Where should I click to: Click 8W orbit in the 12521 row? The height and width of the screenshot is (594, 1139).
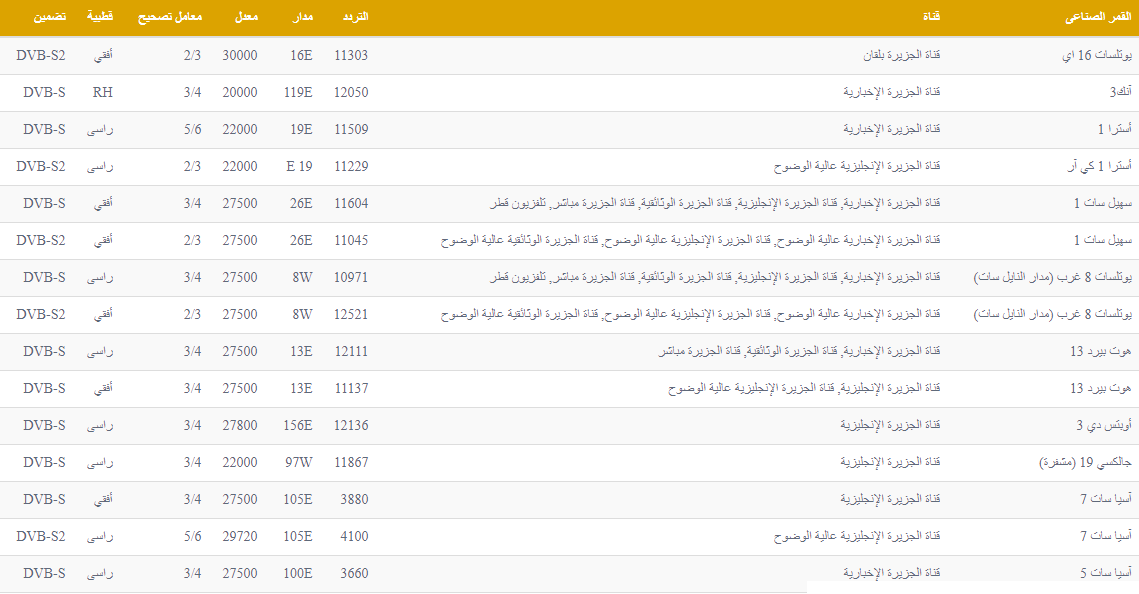(302, 314)
